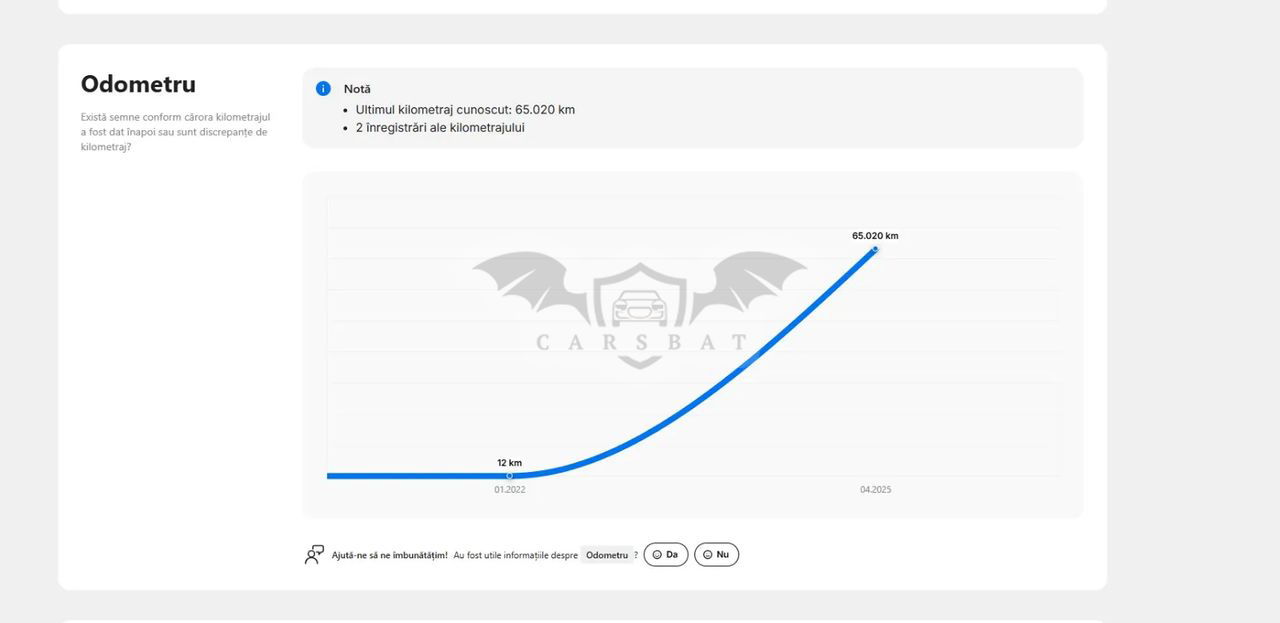Click the blue info icon beside Notă

(323, 89)
